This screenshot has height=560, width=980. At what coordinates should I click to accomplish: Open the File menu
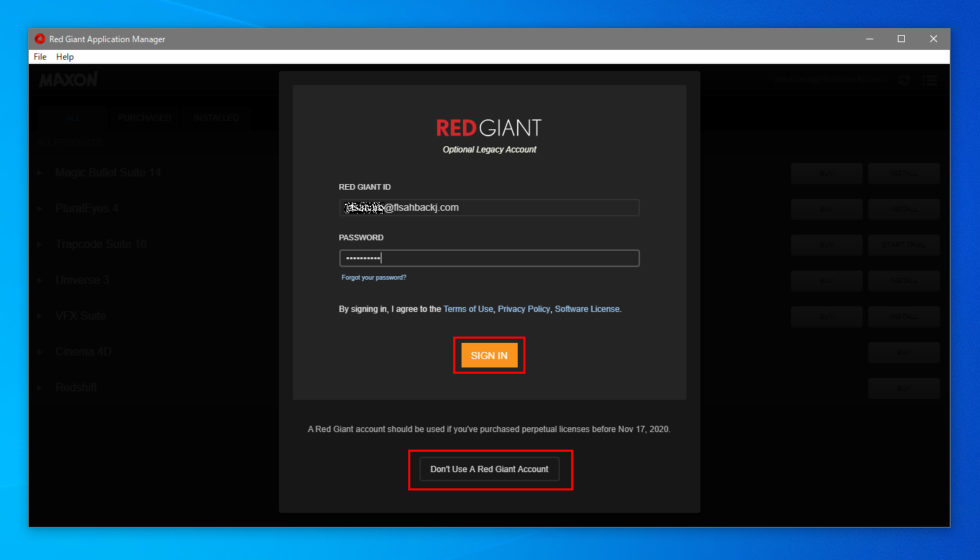[x=40, y=57]
